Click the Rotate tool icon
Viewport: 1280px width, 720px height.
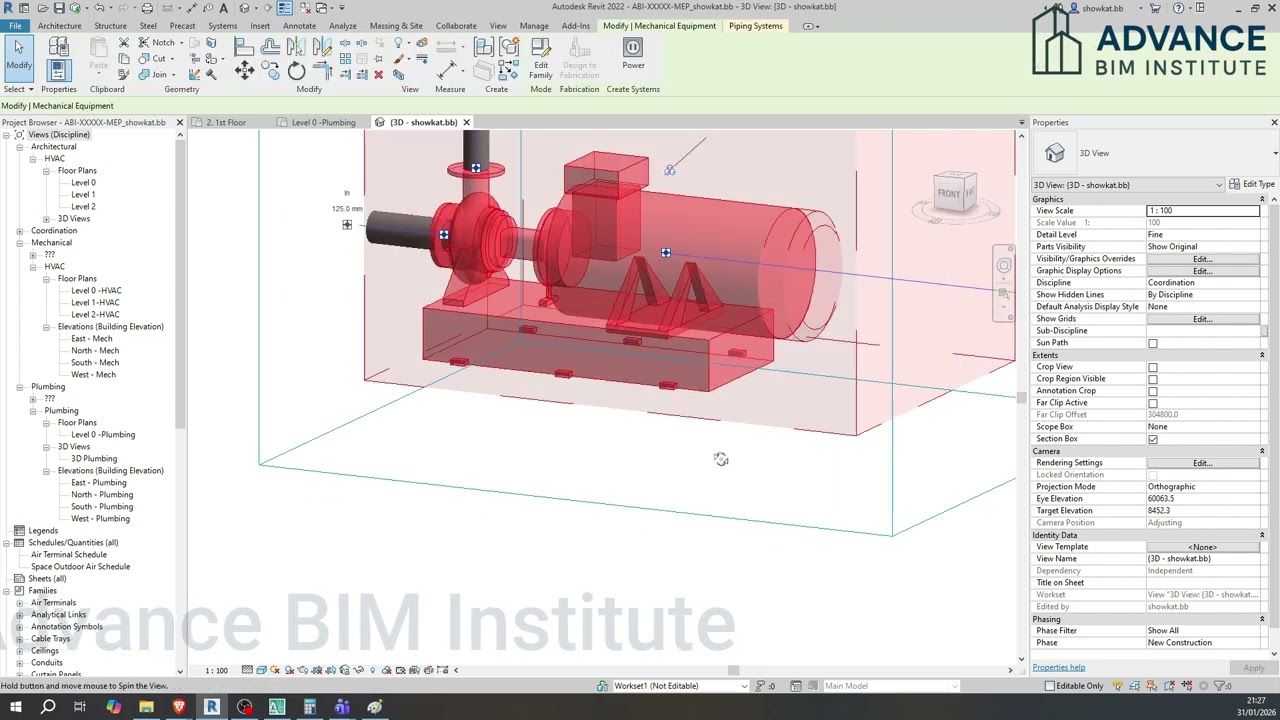[x=296, y=70]
